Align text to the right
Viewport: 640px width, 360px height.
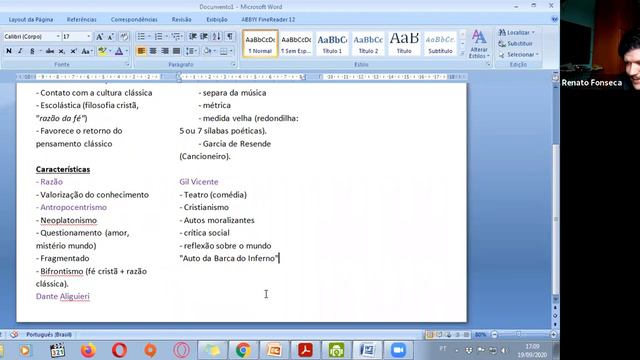[x=165, y=51]
